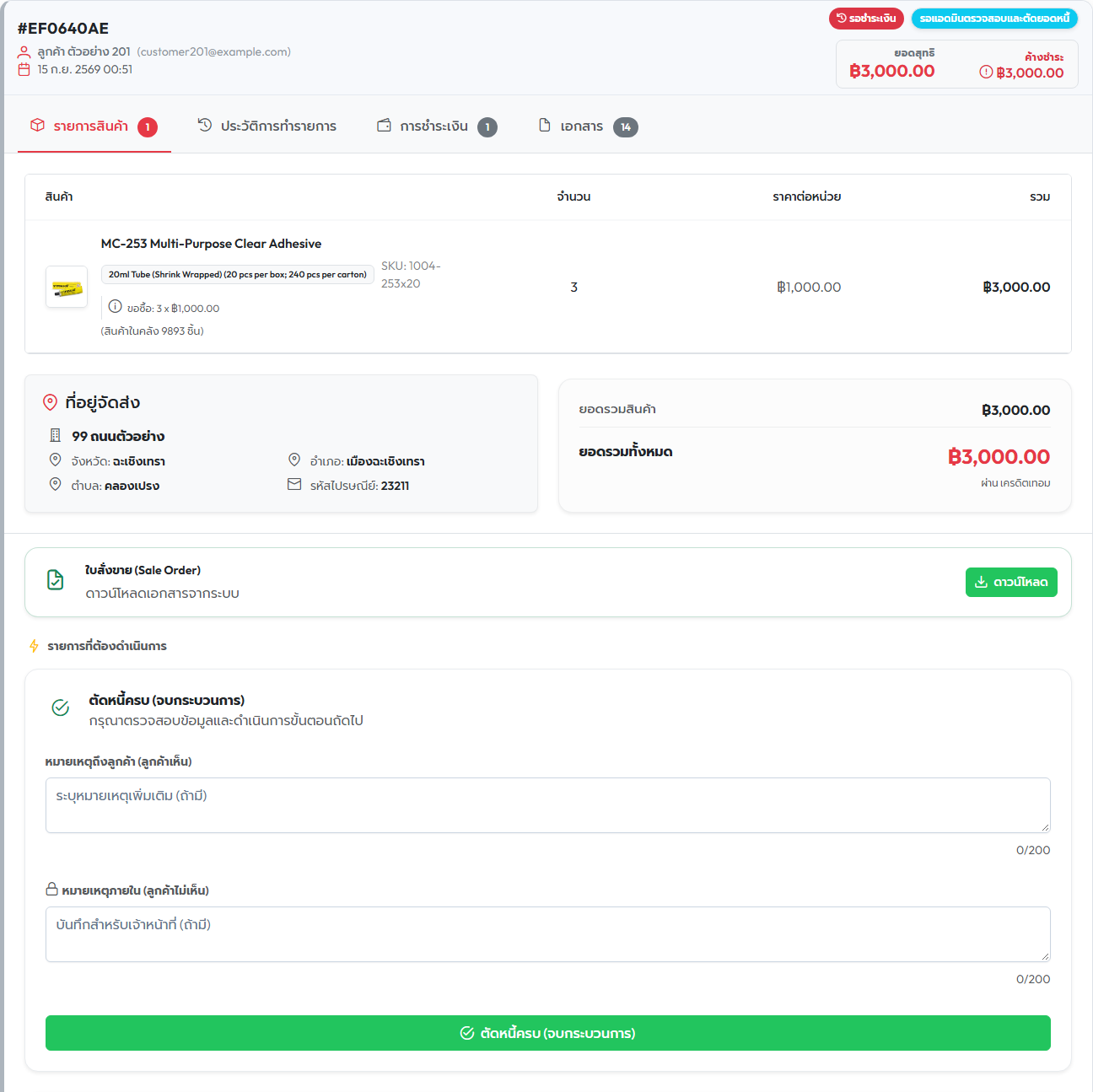The width and height of the screenshot is (1093, 1092).
Task: Download the Sale Order document
Action: click(1011, 582)
